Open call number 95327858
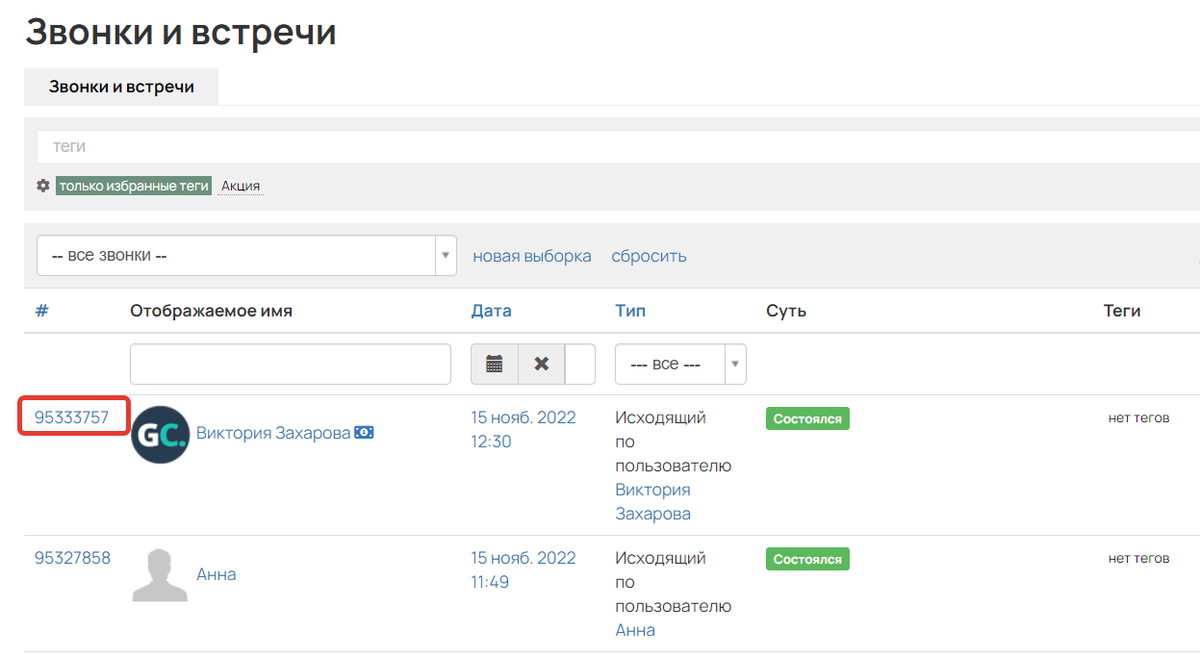The width and height of the screenshot is (1200, 657). [x=72, y=558]
